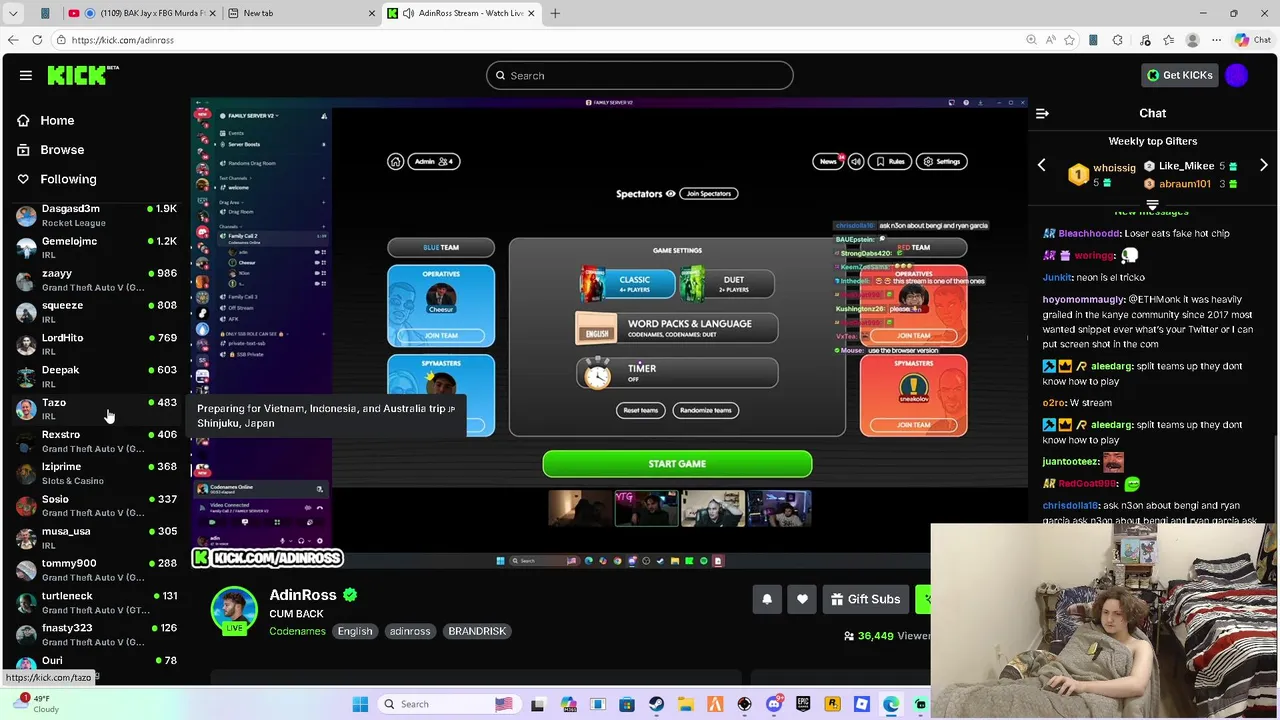Open Rexstro channel in sidebar
Image resolution: width=1280 pixels, height=720 pixels.
(95, 441)
